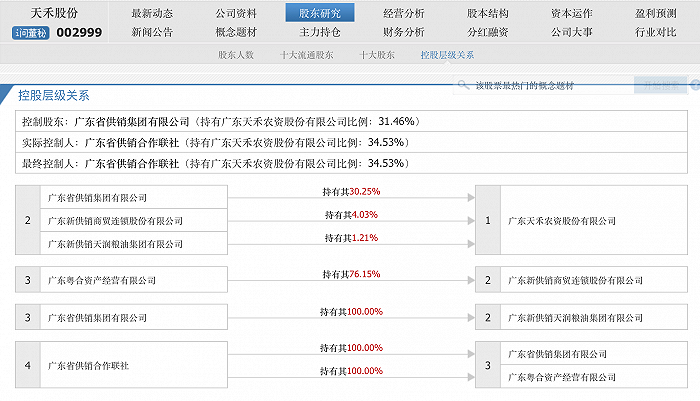Click 持有其30.25% label

point(351,192)
